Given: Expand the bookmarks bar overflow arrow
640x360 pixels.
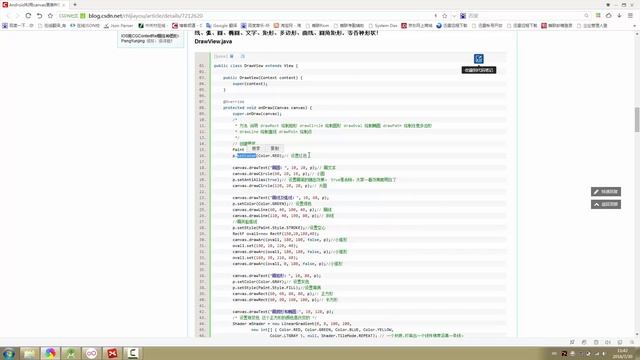Looking at the screenshot, I should pyautogui.click(x=634, y=25).
